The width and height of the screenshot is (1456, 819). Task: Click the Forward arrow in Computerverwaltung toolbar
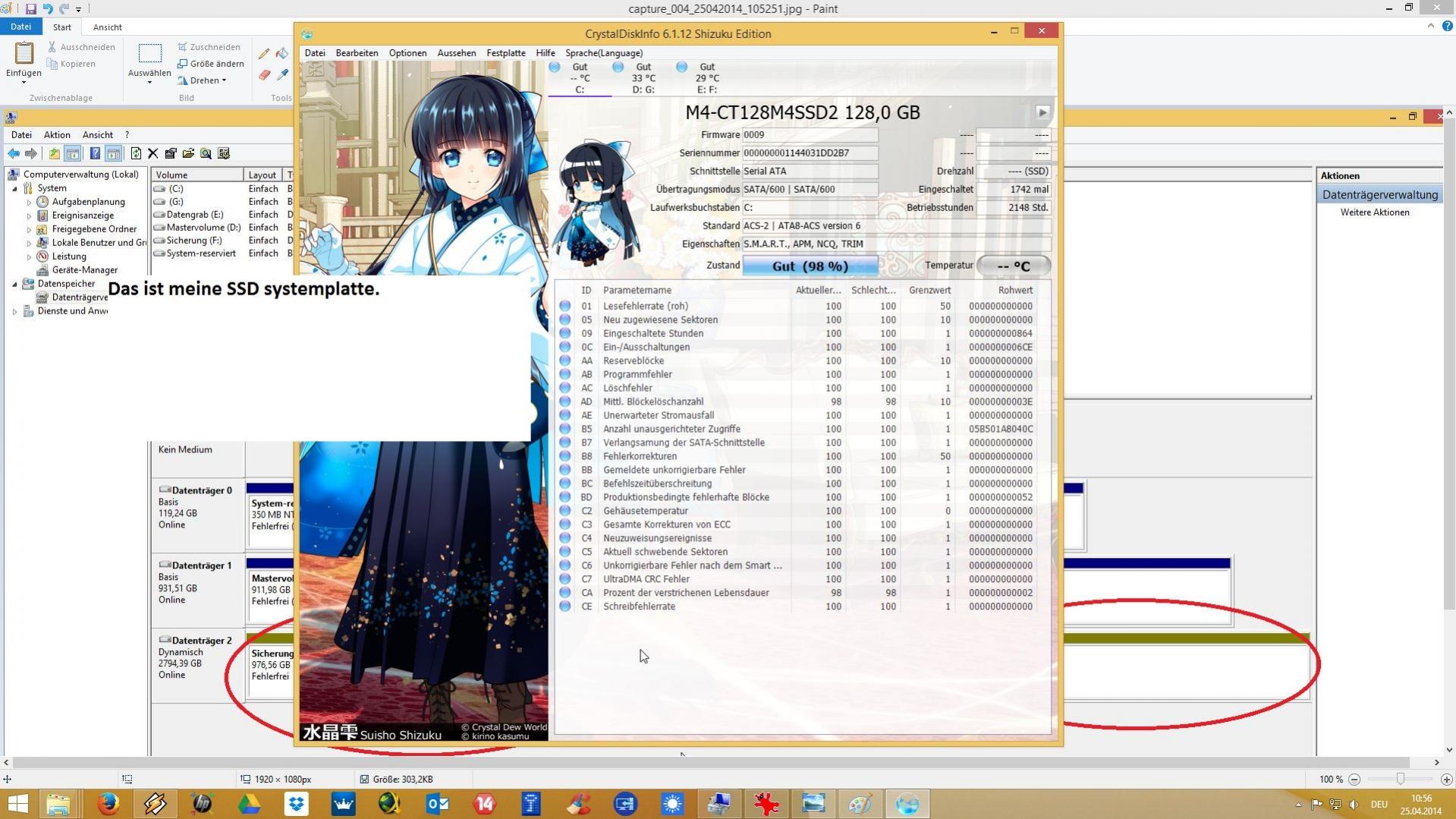click(x=31, y=153)
